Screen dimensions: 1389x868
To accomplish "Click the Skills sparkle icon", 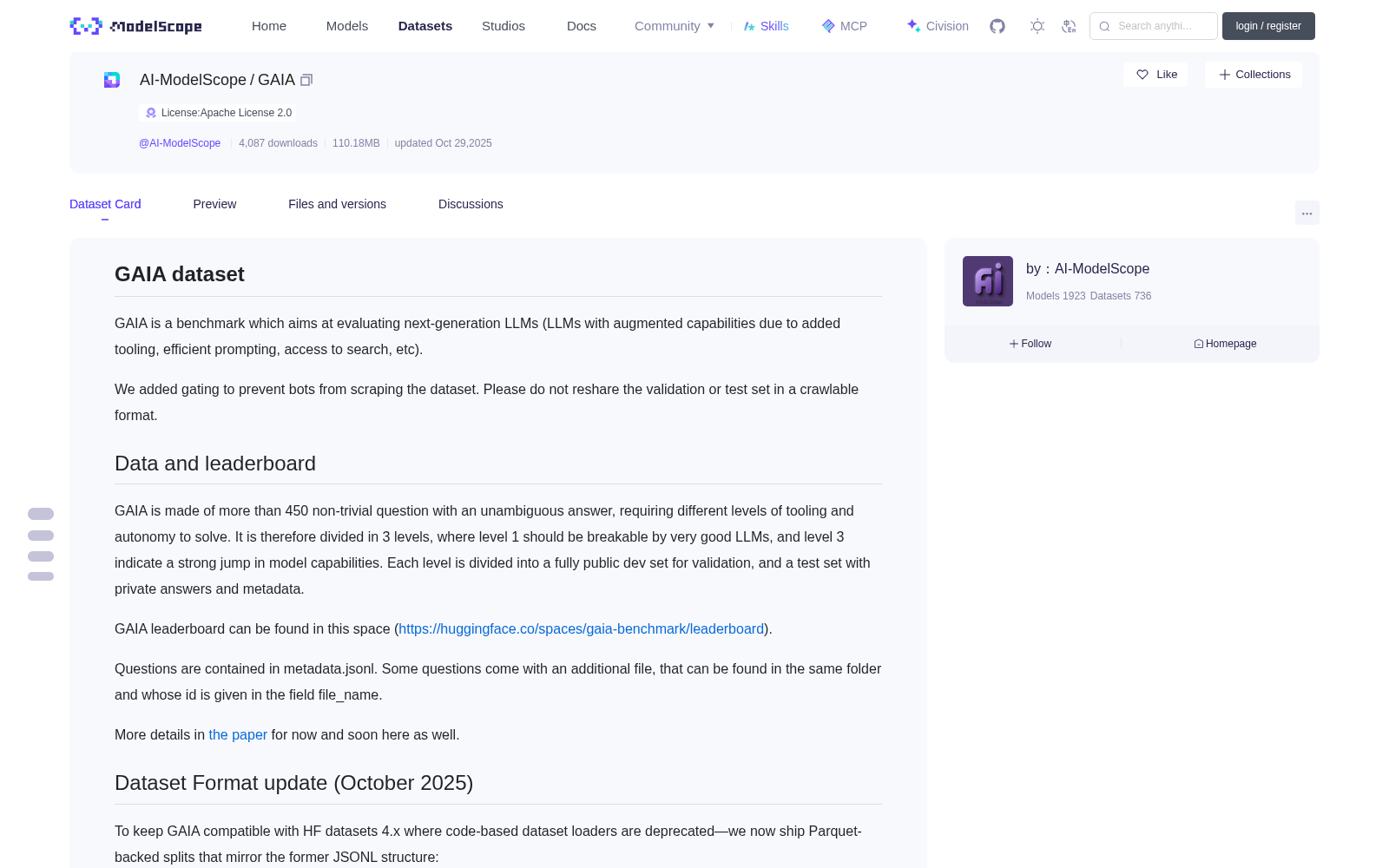I will [x=749, y=26].
